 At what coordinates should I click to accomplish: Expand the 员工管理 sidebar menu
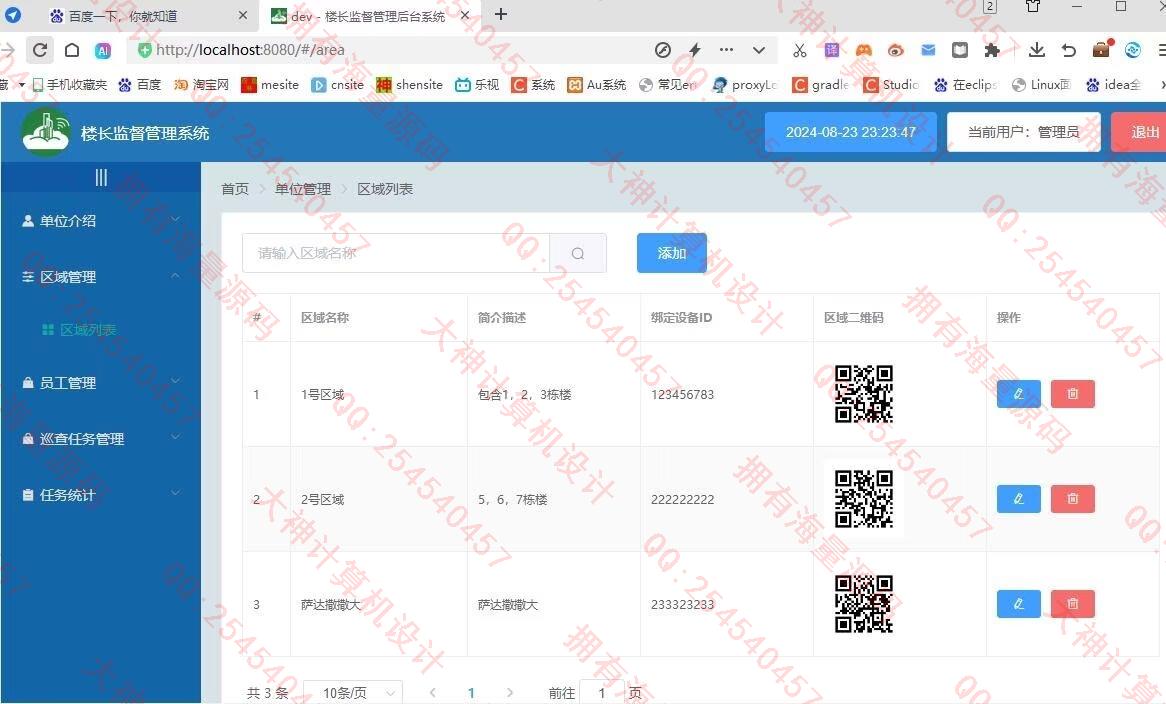(101, 383)
